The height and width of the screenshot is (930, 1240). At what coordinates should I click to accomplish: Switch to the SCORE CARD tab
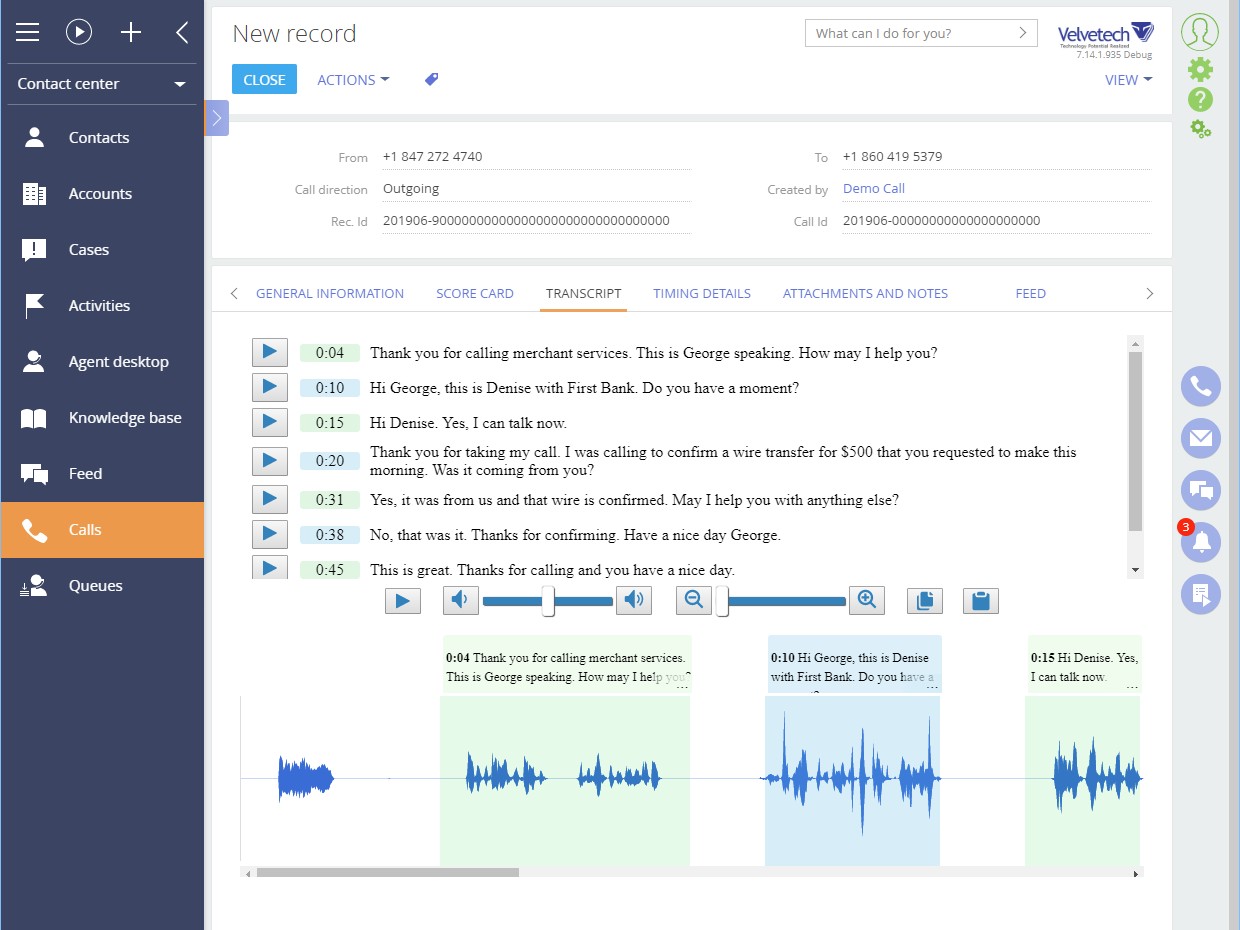point(474,293)
